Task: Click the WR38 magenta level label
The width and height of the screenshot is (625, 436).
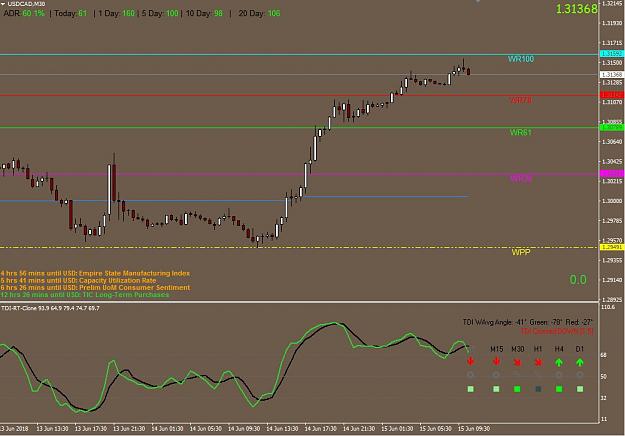Action: 521,179
